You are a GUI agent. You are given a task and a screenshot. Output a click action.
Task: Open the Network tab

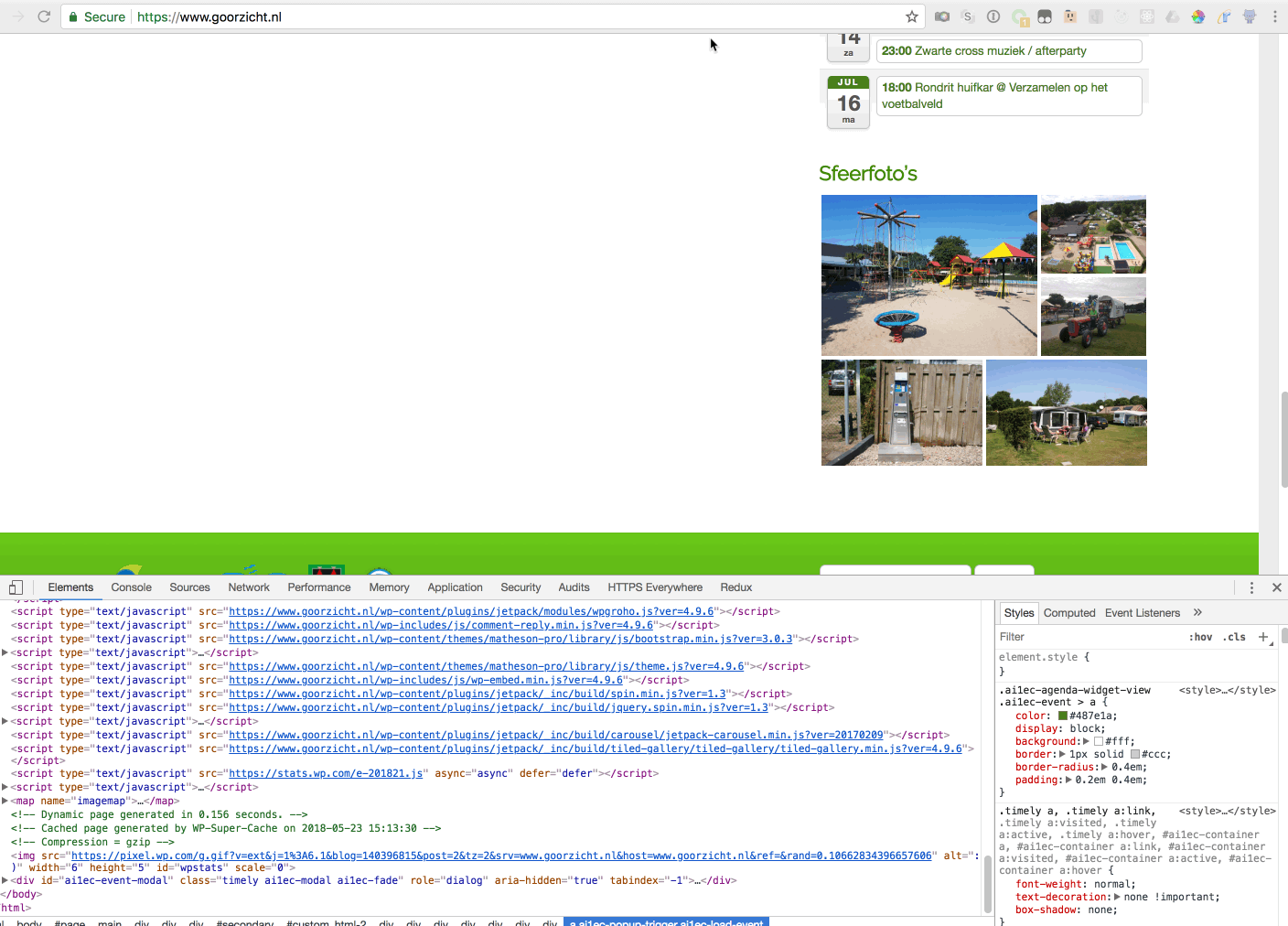[x=249, y=587]
